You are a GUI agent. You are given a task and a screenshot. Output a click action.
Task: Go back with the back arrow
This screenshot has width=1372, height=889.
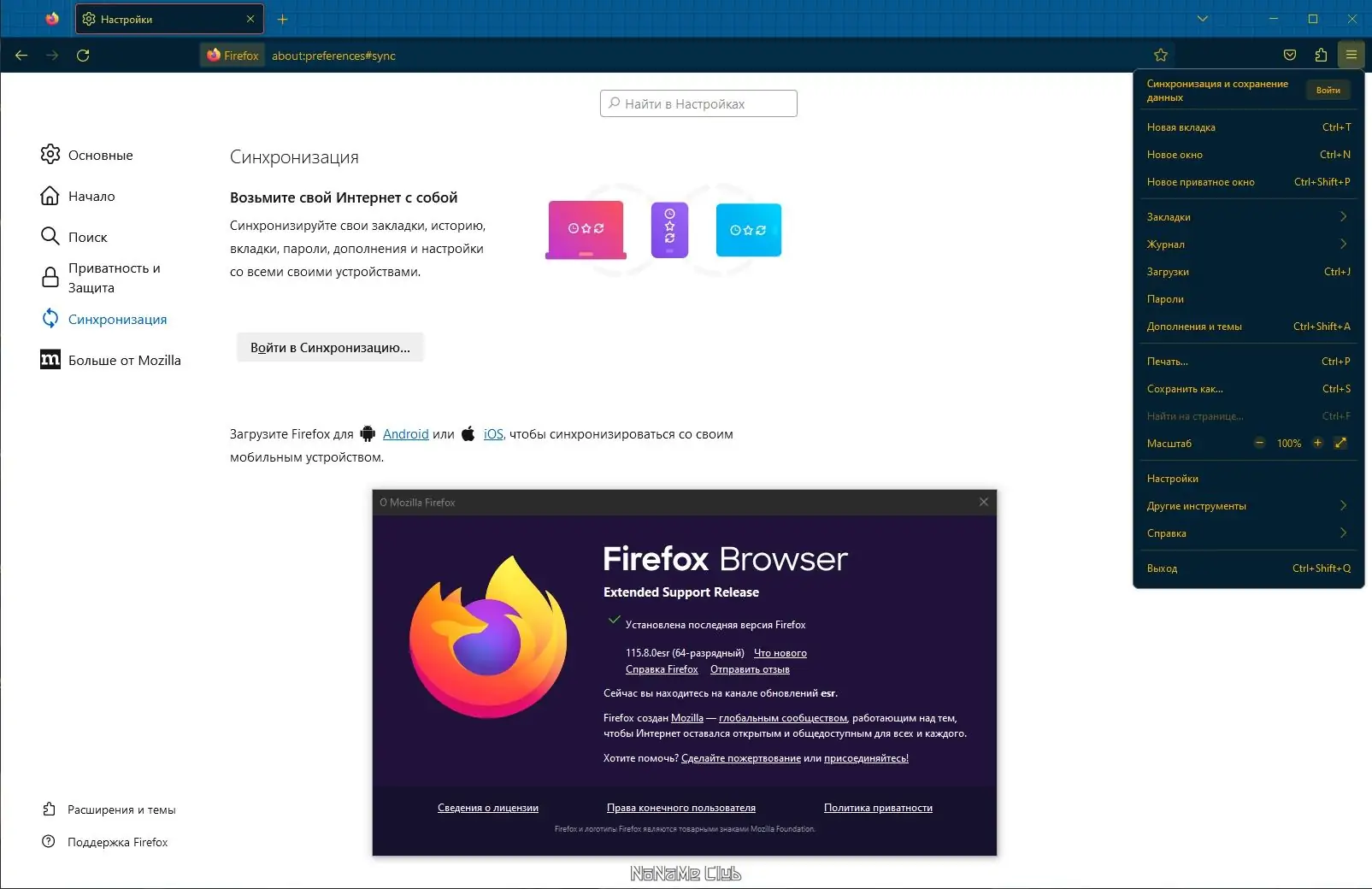(21, 56)
